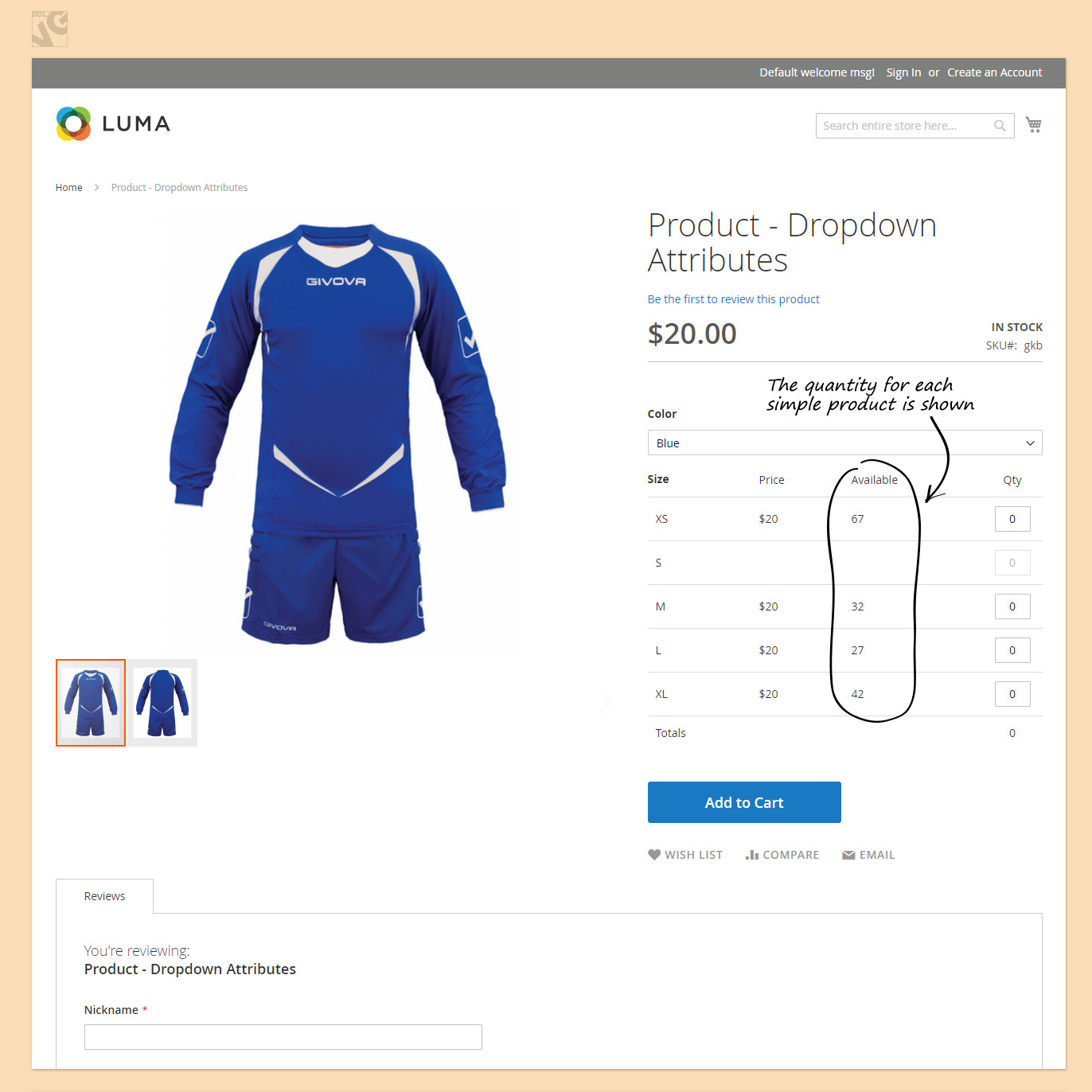Open Sign In link
Image resolution: width=1092 pixels, height=1092 pixels.
tap(903, 72)
